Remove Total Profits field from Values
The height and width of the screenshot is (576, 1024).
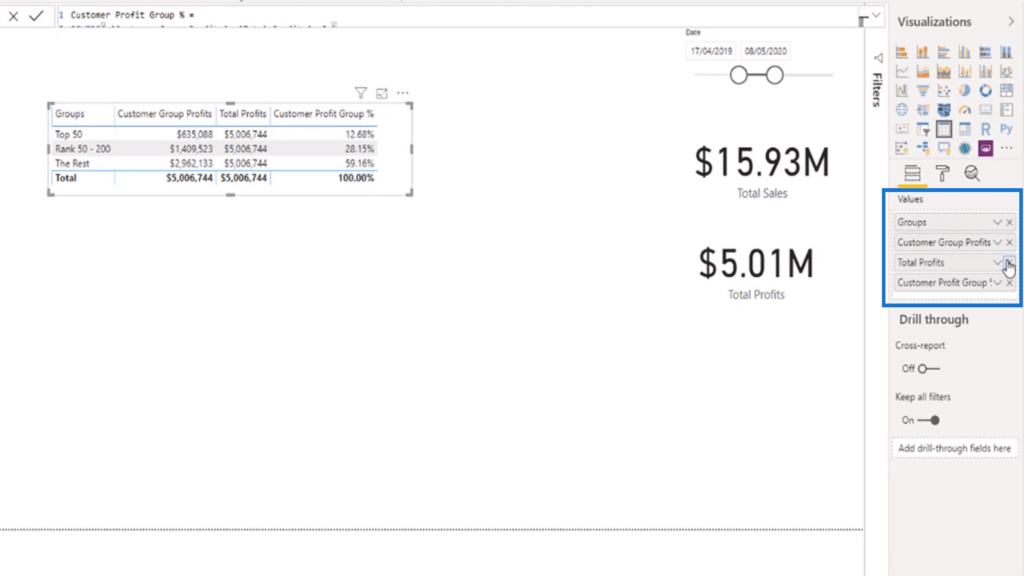(1010, 263)
